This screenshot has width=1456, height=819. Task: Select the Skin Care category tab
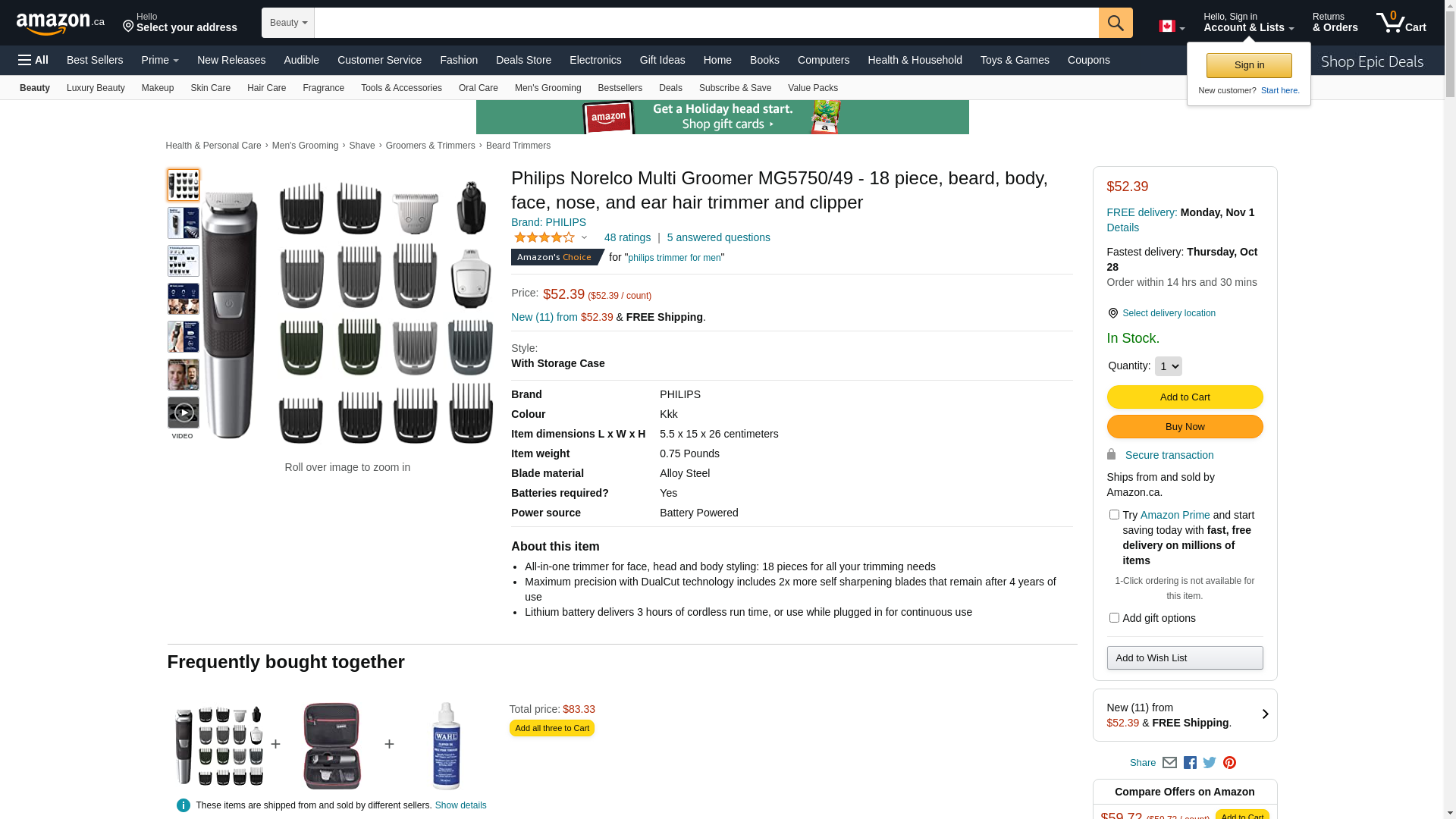[210, 88]
